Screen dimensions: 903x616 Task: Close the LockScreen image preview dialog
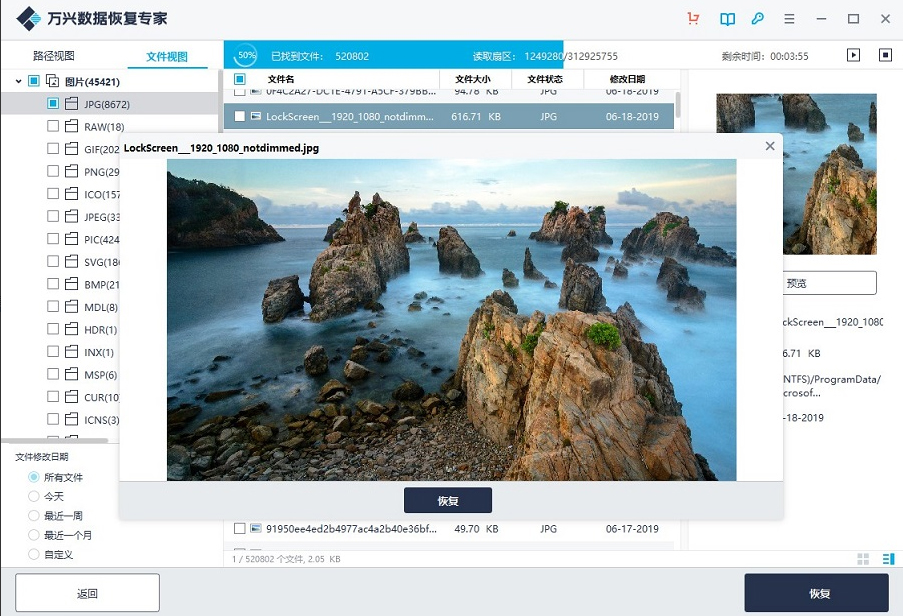point(769,146)
